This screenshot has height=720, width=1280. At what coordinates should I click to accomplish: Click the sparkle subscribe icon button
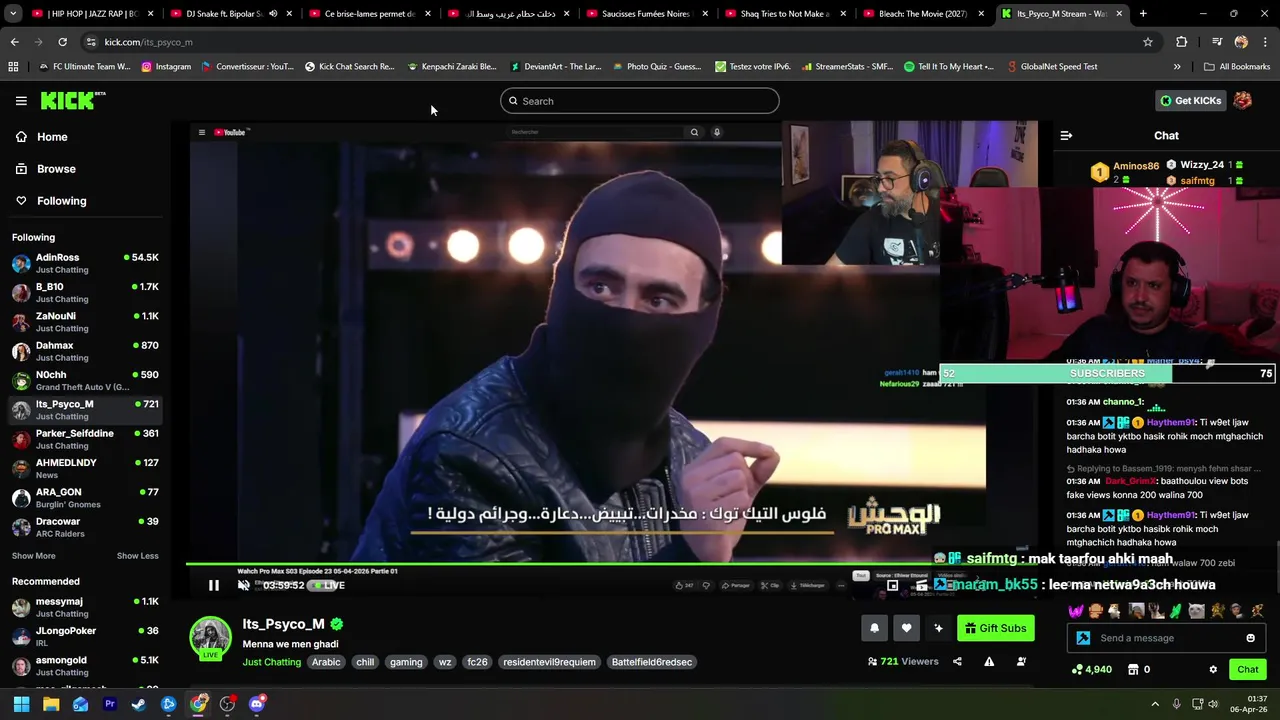click(x=938, y=628)
